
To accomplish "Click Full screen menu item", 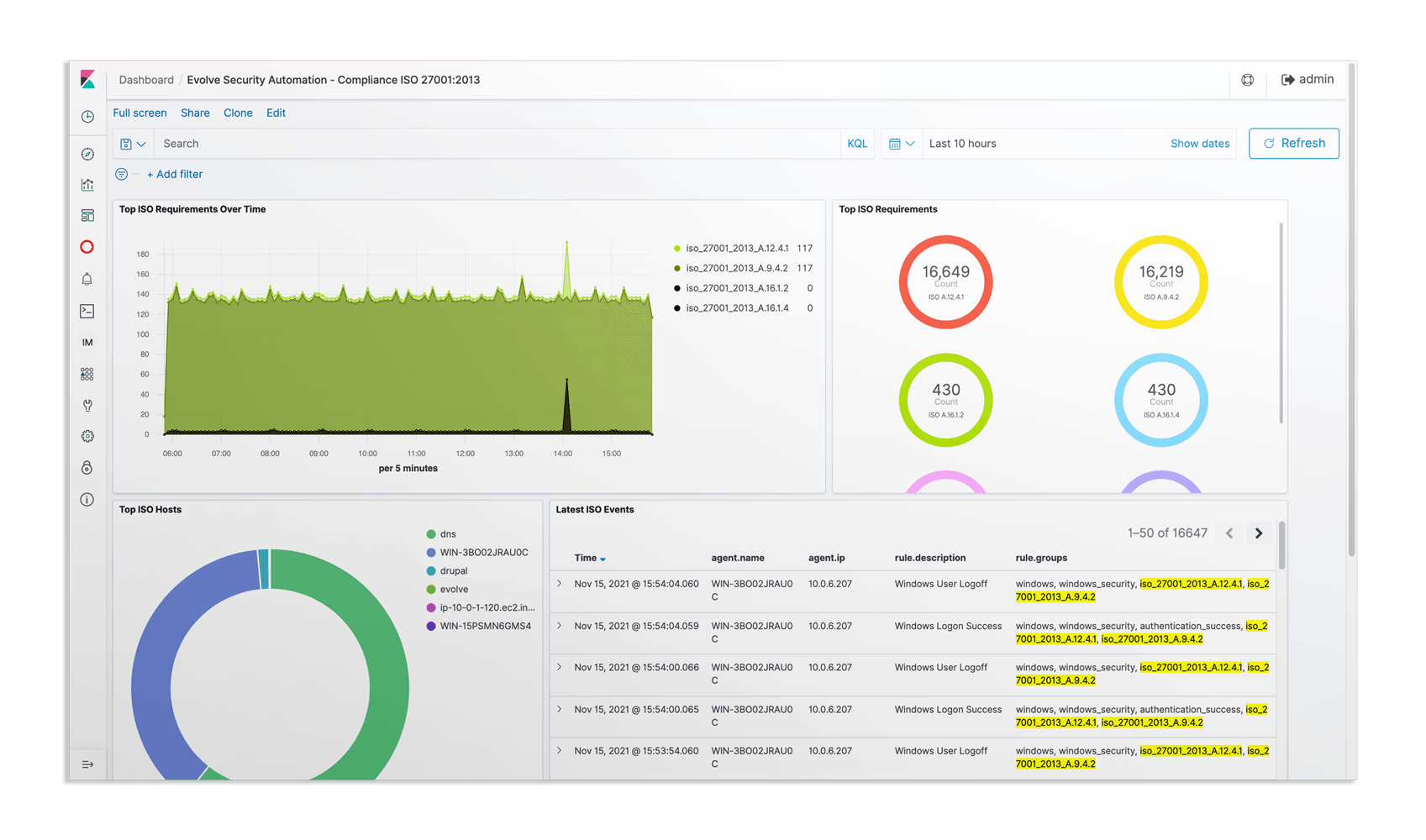I will (x=139, y=113).
